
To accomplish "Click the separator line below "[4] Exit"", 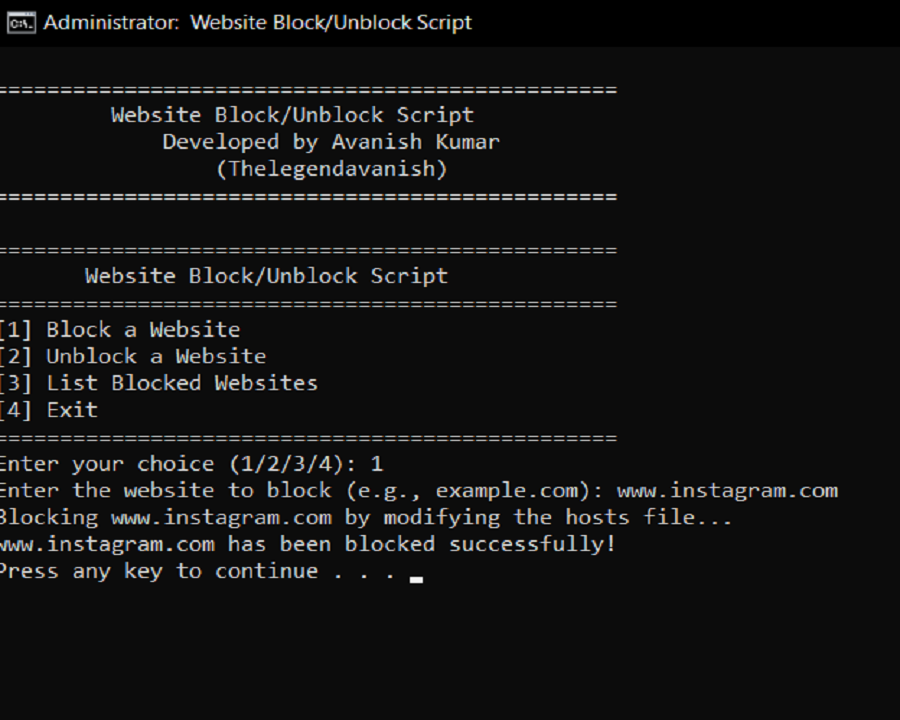I will (308, 438).
